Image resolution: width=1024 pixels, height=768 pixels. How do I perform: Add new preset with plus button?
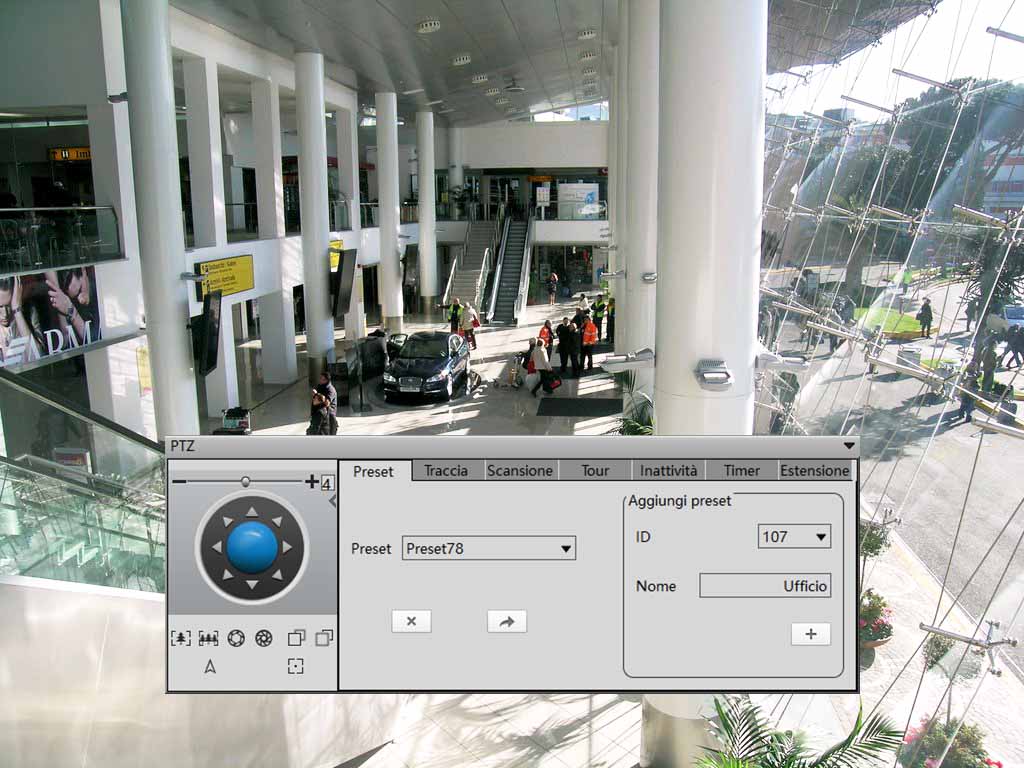coord(810,634)
